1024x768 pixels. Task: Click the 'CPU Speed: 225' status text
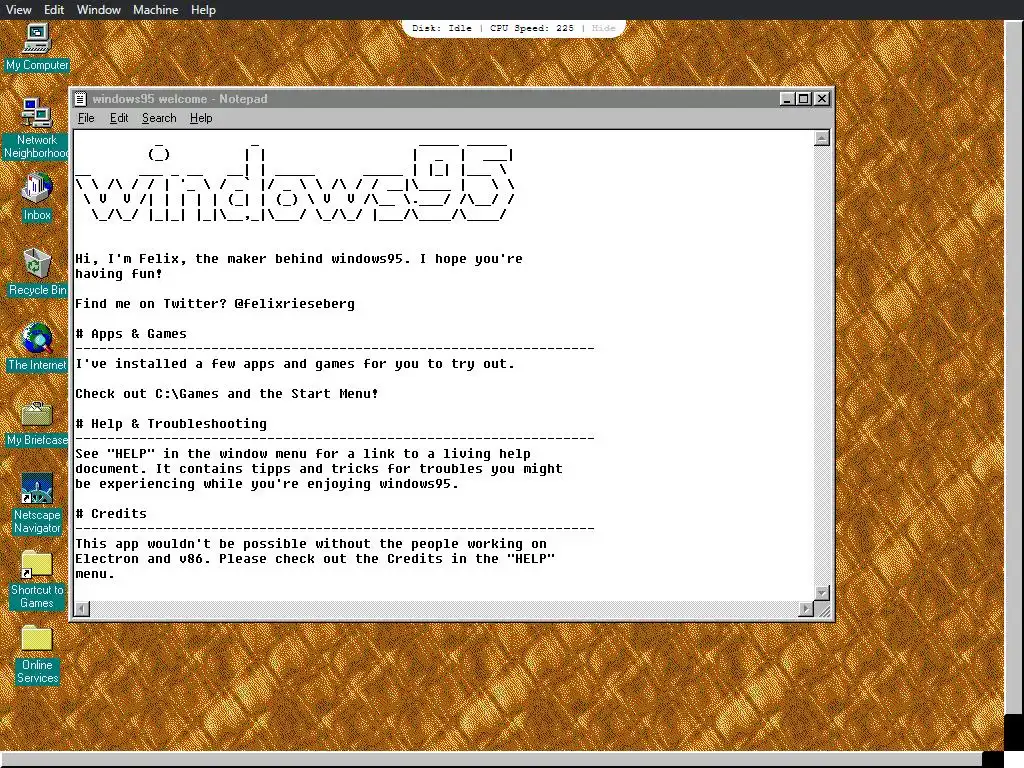pyautogui.click(x=532, y=28)
